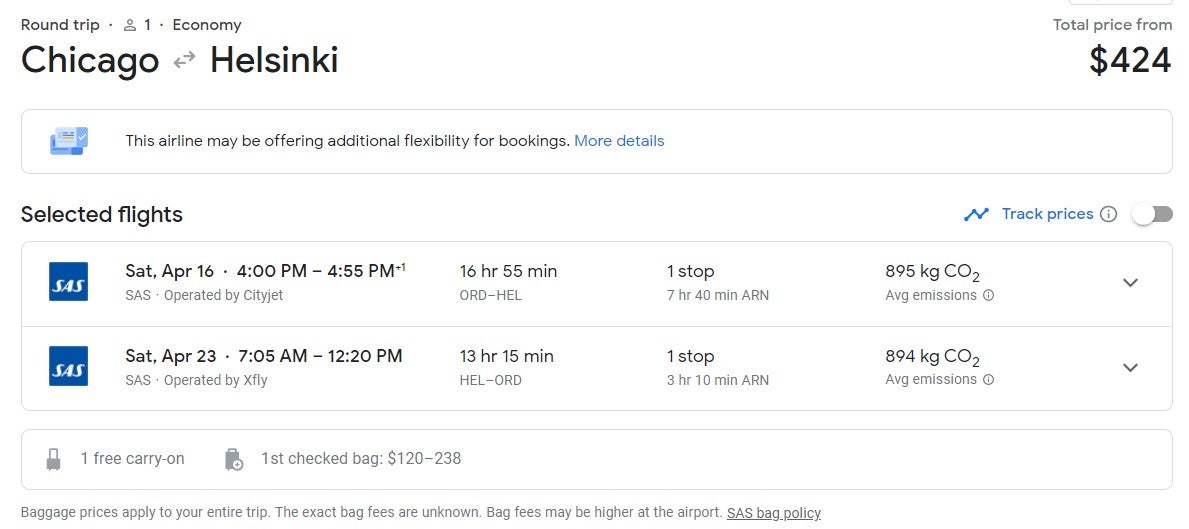Image resolution: width=1189 pixels, height=529 pixels.
Task: Expand the Apr 23 return flight details
Action: pos(1130,368)
